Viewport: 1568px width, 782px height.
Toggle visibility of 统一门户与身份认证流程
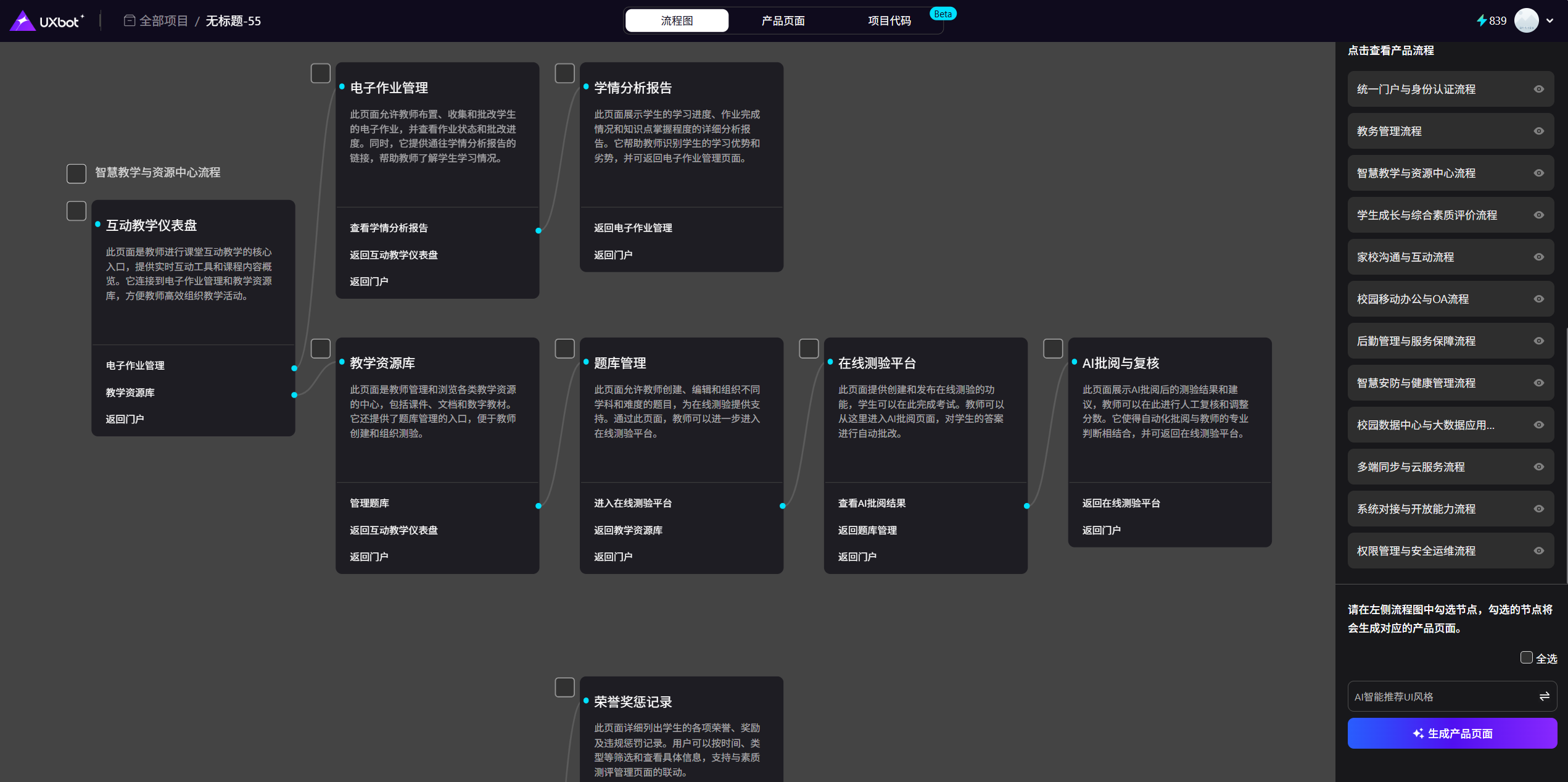(x=1539, y=89)
